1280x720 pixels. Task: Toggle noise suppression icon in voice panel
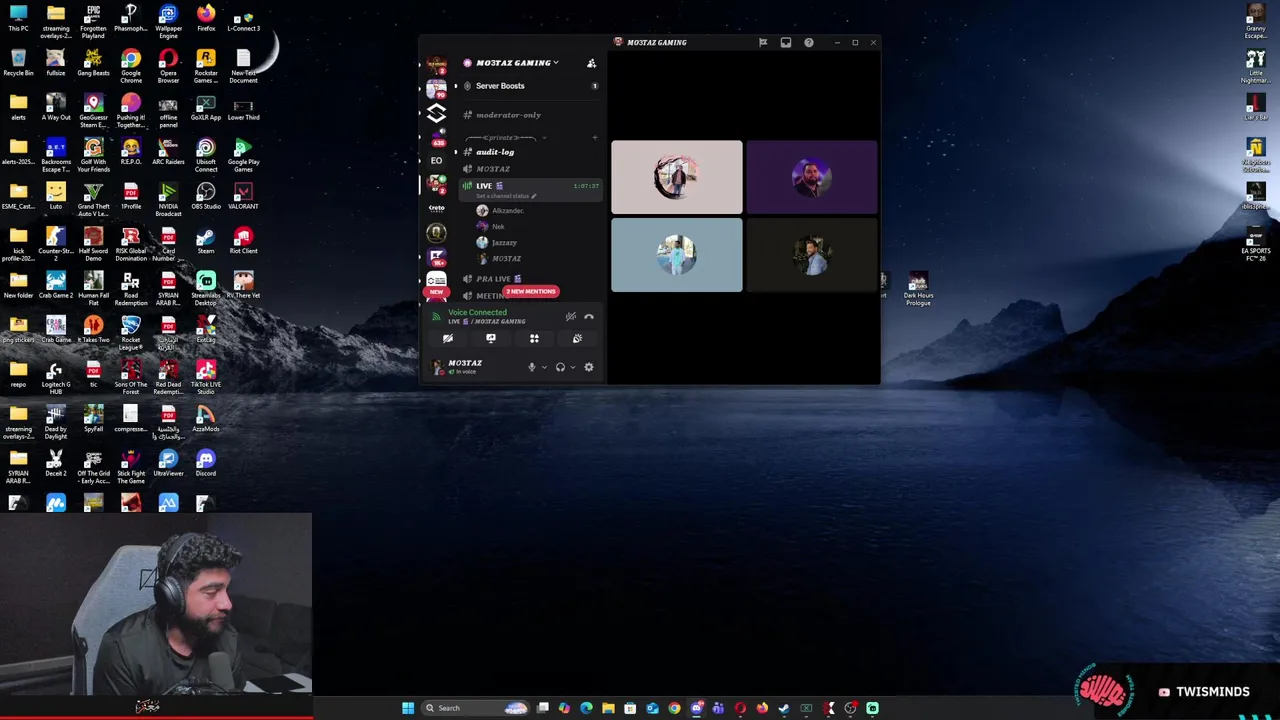(570, 316)
